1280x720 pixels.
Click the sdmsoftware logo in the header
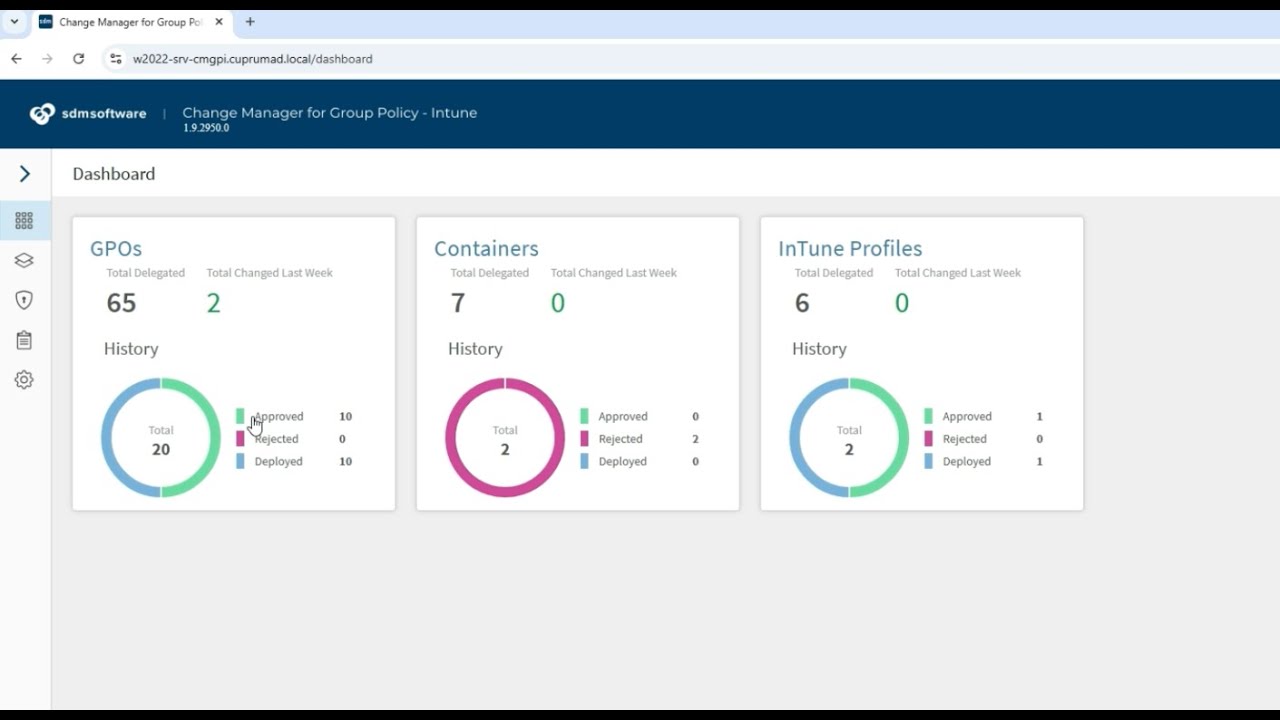[x=90, y=113]
